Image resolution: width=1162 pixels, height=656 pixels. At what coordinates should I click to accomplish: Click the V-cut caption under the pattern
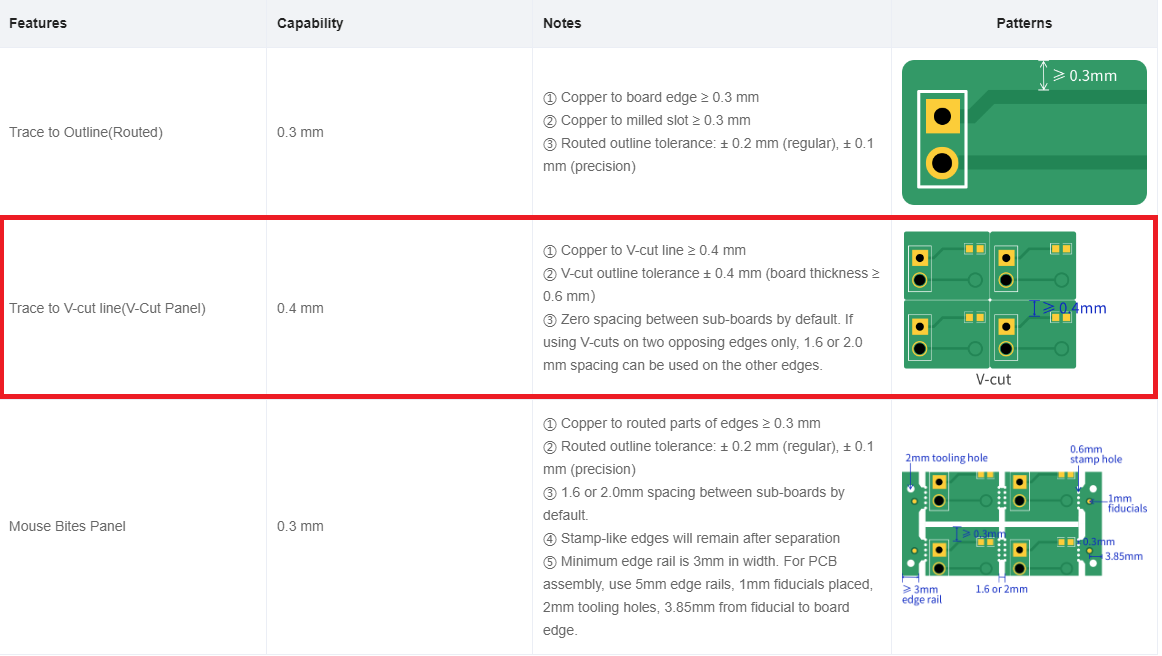coord(993,380)
